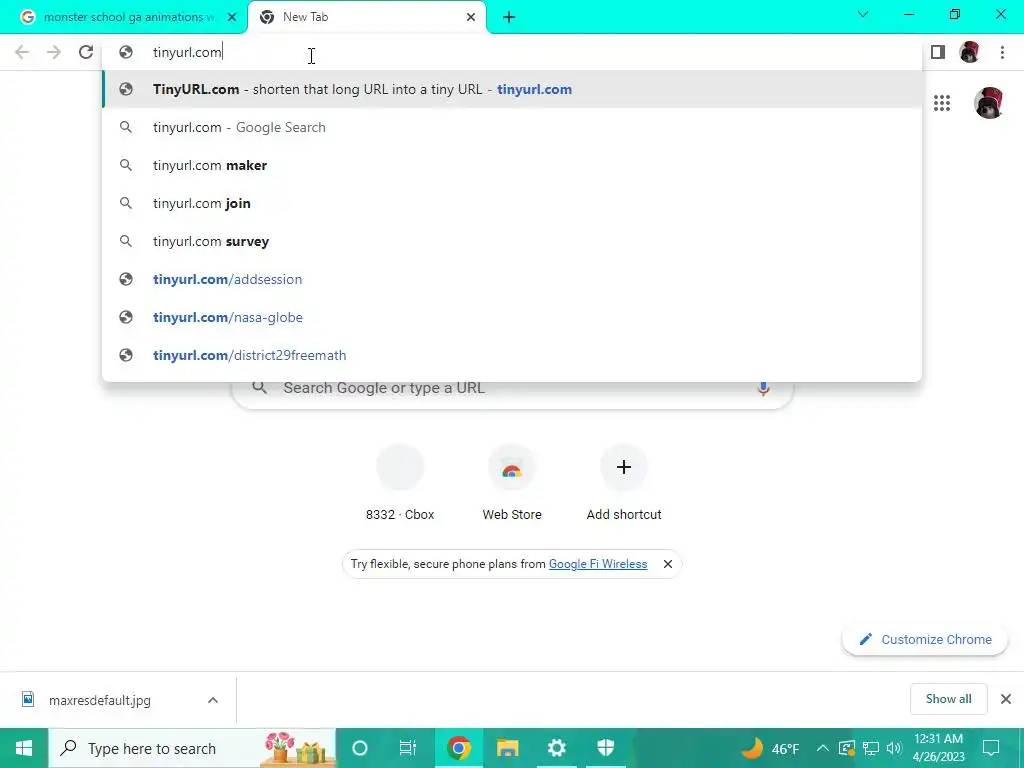Open Task View on the taskbar
1024x768 pixels.
tap(408, 748)
